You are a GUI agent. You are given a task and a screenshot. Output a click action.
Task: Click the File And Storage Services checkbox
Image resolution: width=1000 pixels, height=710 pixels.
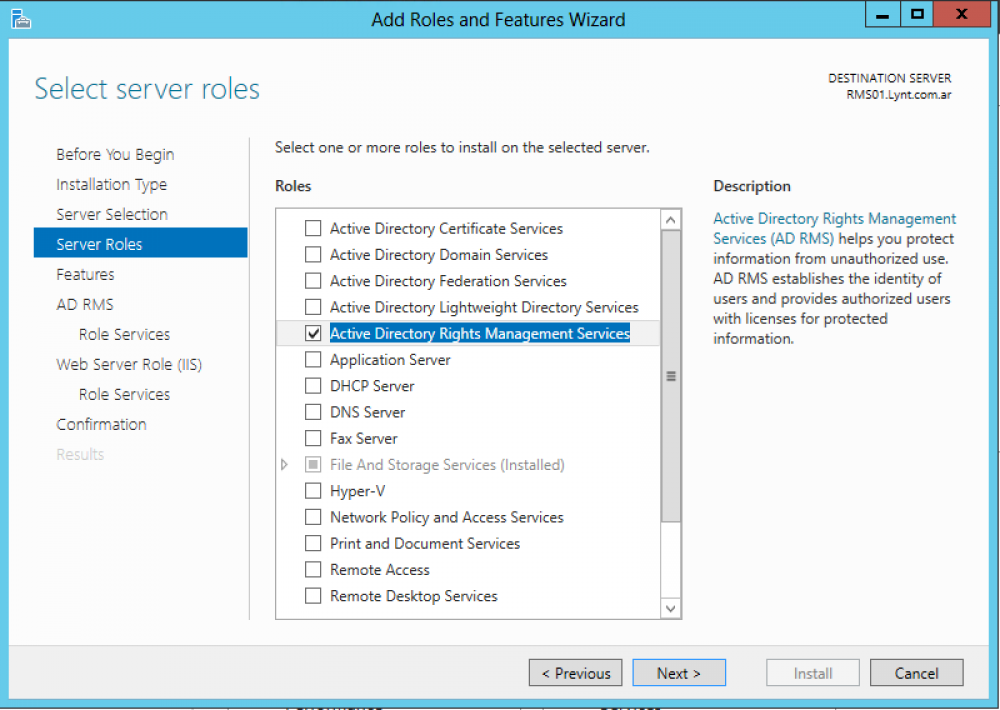[313, 464]
